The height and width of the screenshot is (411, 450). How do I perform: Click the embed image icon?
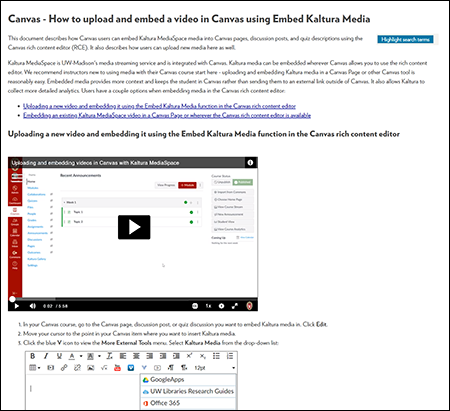point(91,368)
